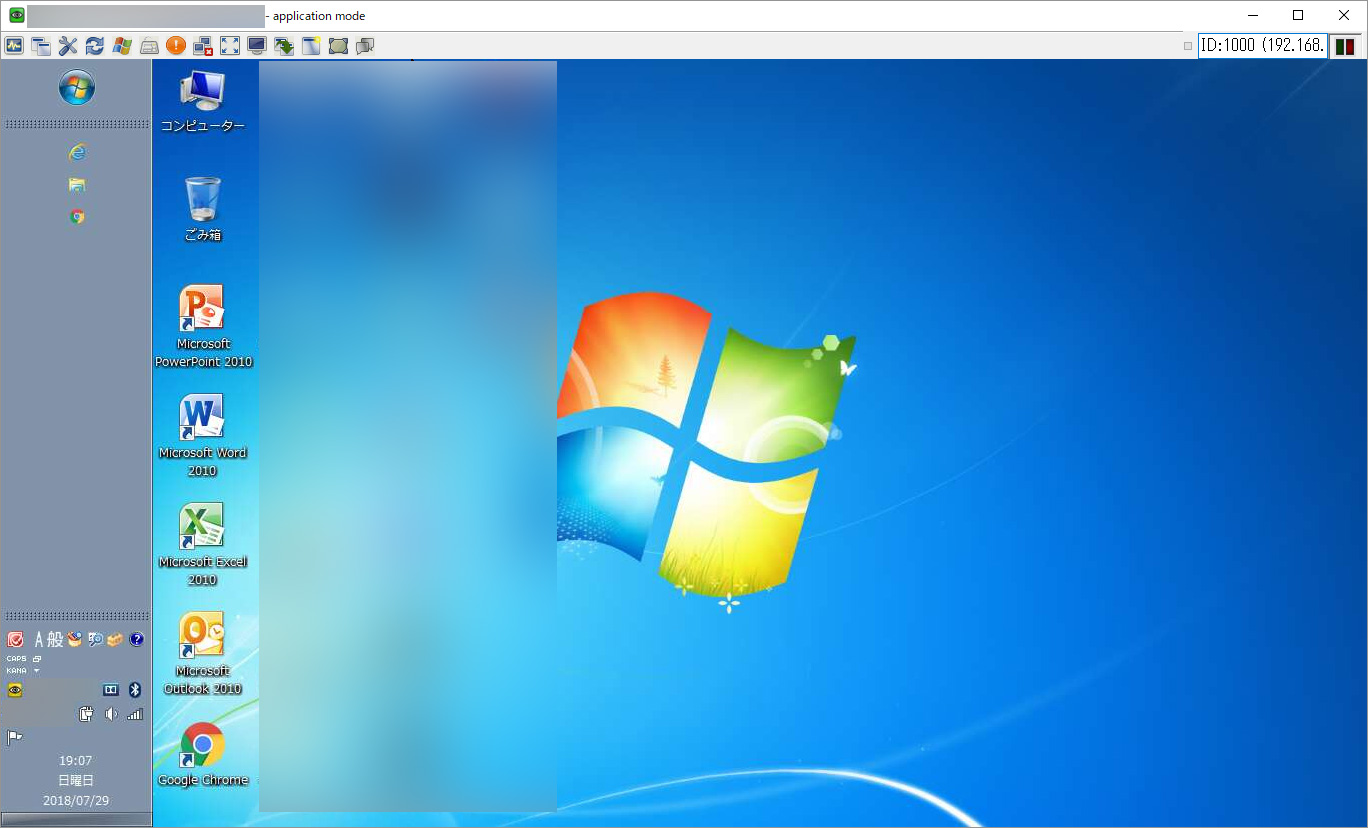Click the clock showing 19:07
The width and height of the screenshot is (1368, 828).
(x=76, y=761)
